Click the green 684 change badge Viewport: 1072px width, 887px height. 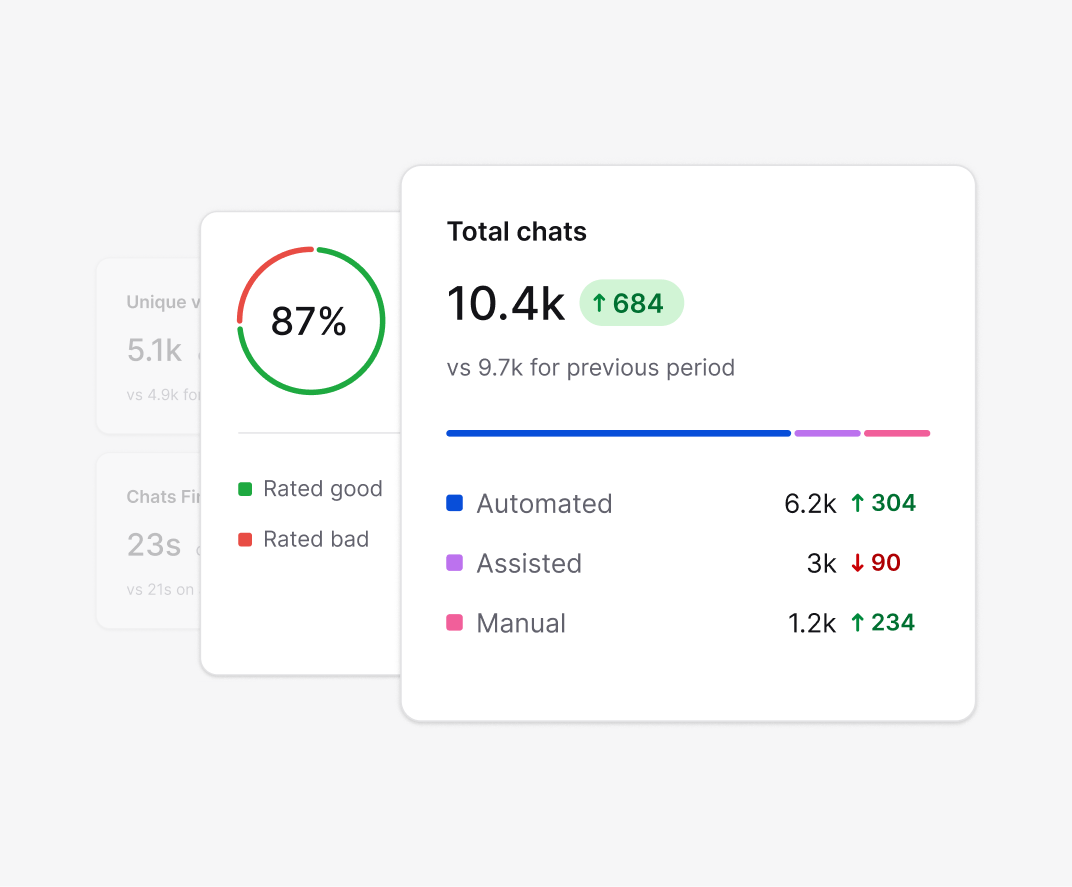click(632, 302)
